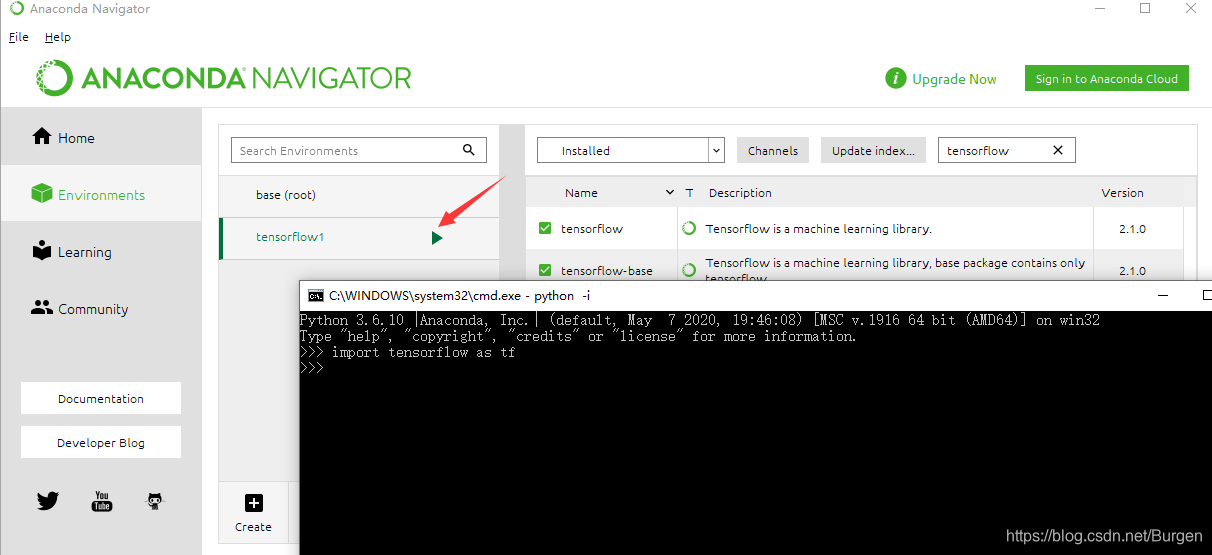The height and width of the screenshot is (555, 1212).
Task: Open the Home section icon
Action: [42, 137]
